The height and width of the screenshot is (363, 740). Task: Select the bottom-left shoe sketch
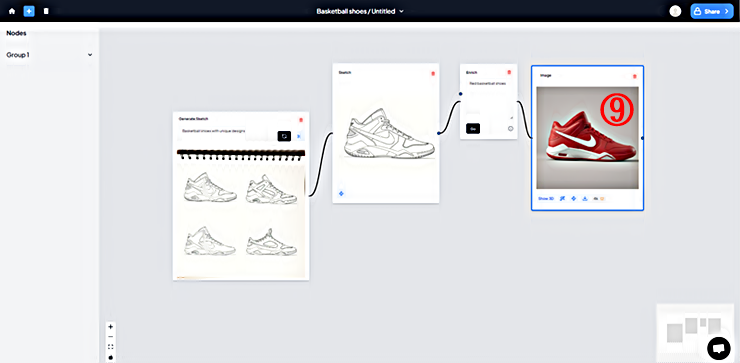click(210, 241)
